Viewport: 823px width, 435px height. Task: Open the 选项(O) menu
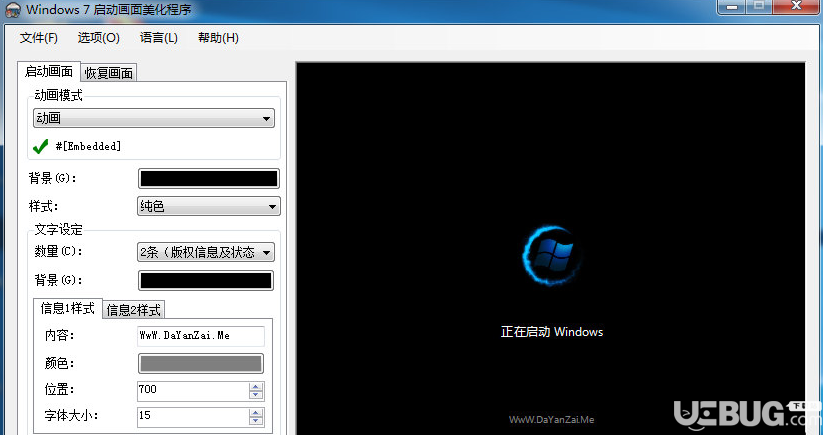[99, 38]
